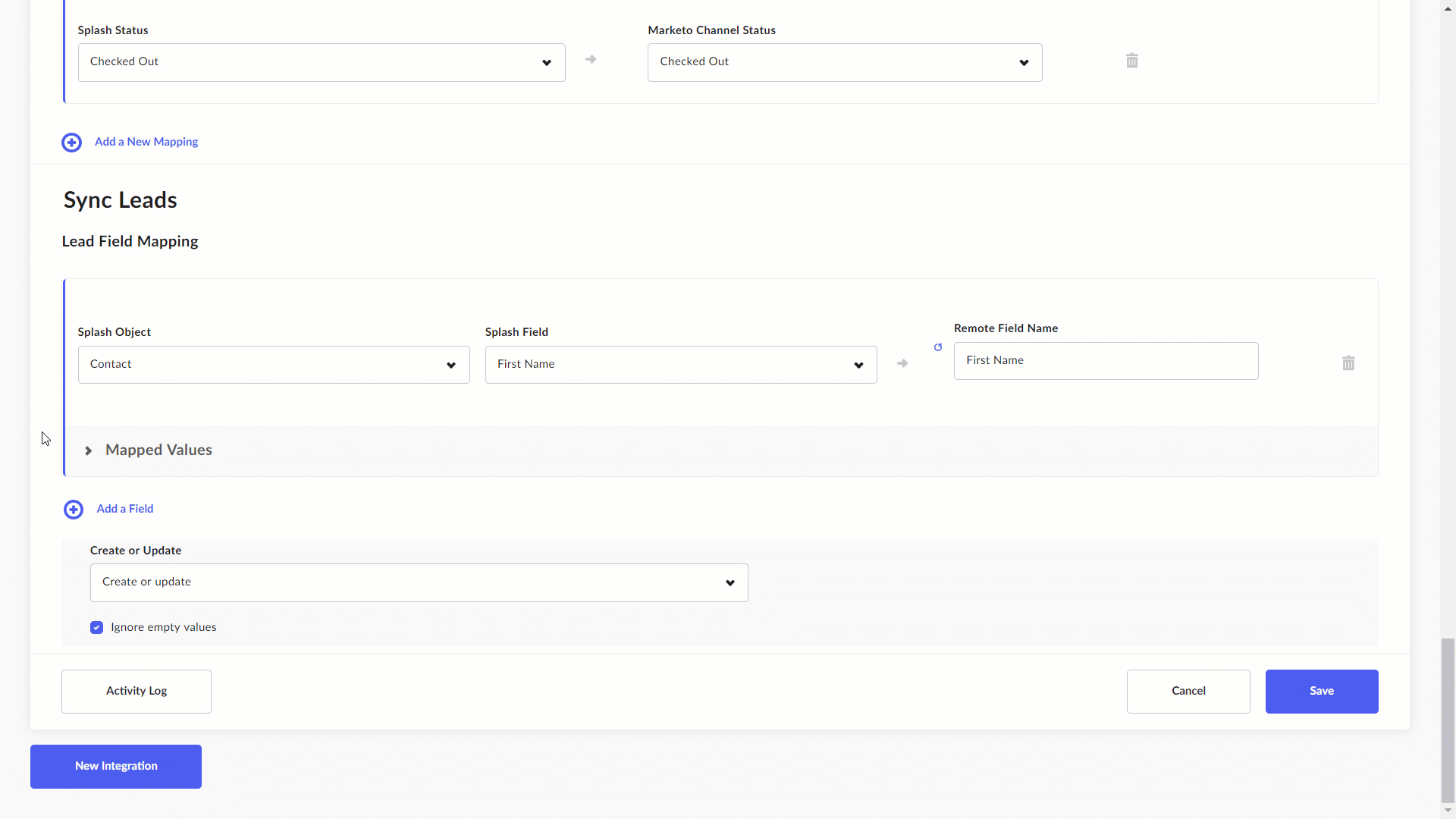This screenshot has width=1456, height=819.
Task: Open the Marketo Channel Status dropdown
Action: pyautogui.click(x=845, y=62)
